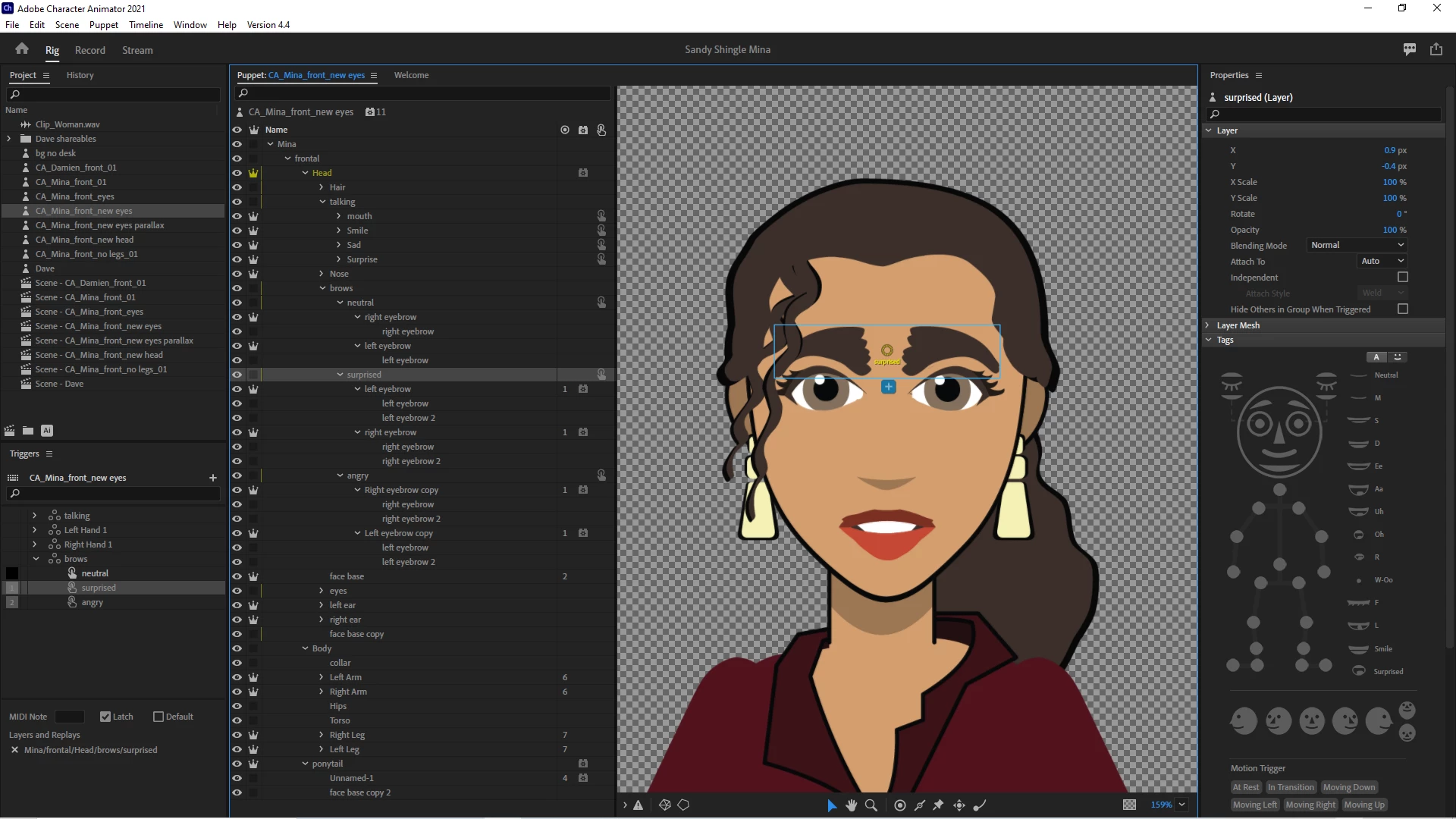Enable the Independent checkbox
This screenshot has height=819, width=1456.
[x=1402, y=278]
